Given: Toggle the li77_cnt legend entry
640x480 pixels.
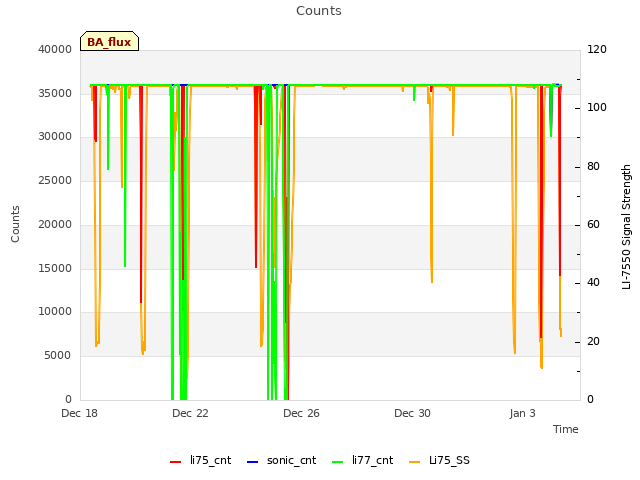Looking at the screenshot, I should coord(362,460).
